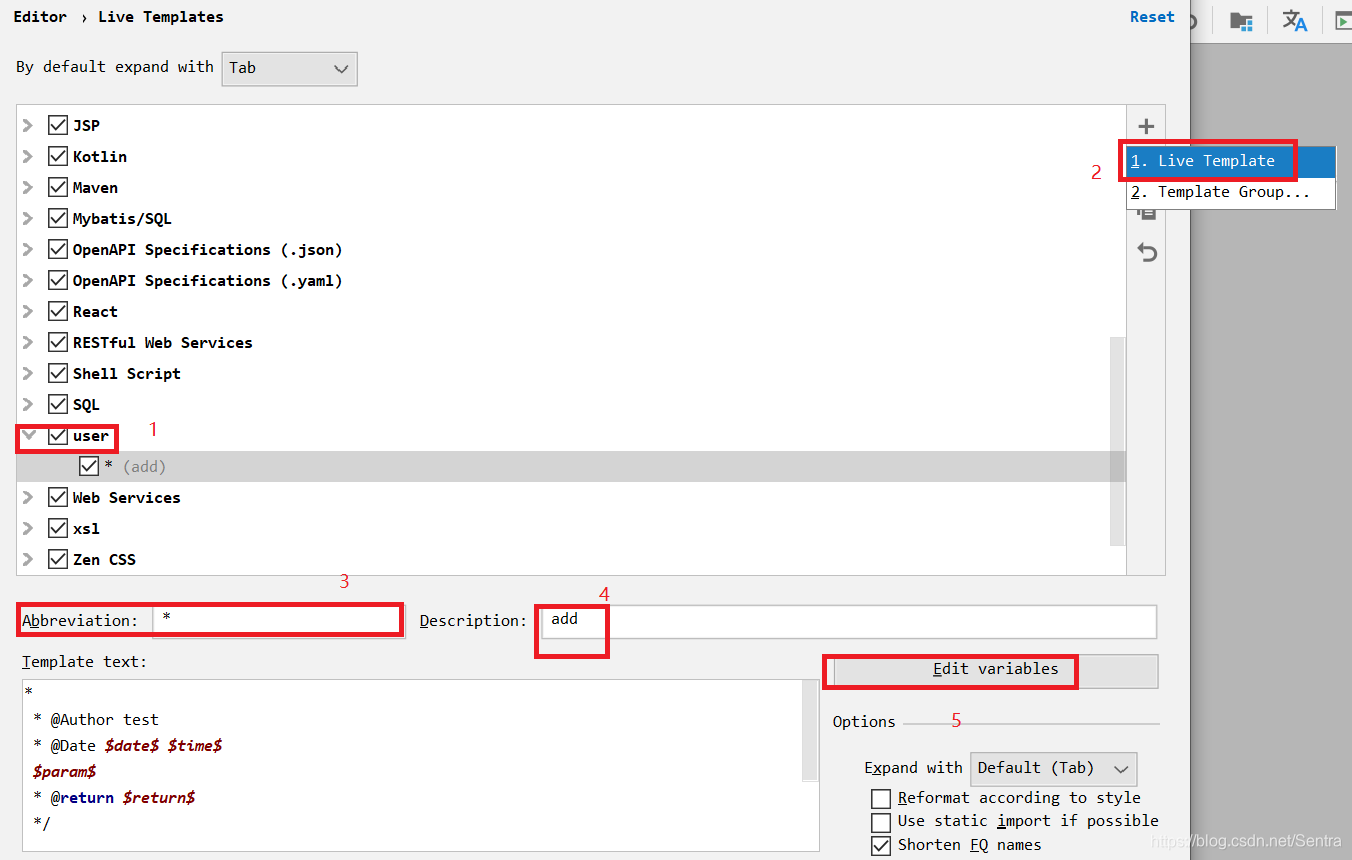Screen dimensions: 1352x860
Task: Expand the Shell Script group arrow
Action: (28, 373)
